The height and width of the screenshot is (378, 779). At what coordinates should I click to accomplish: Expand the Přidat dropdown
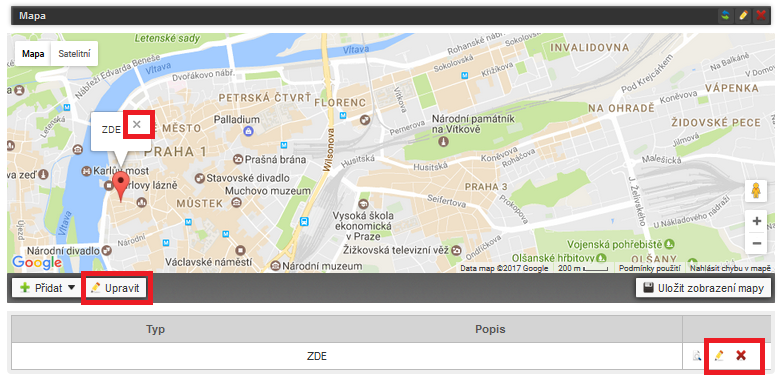(46, 288)
